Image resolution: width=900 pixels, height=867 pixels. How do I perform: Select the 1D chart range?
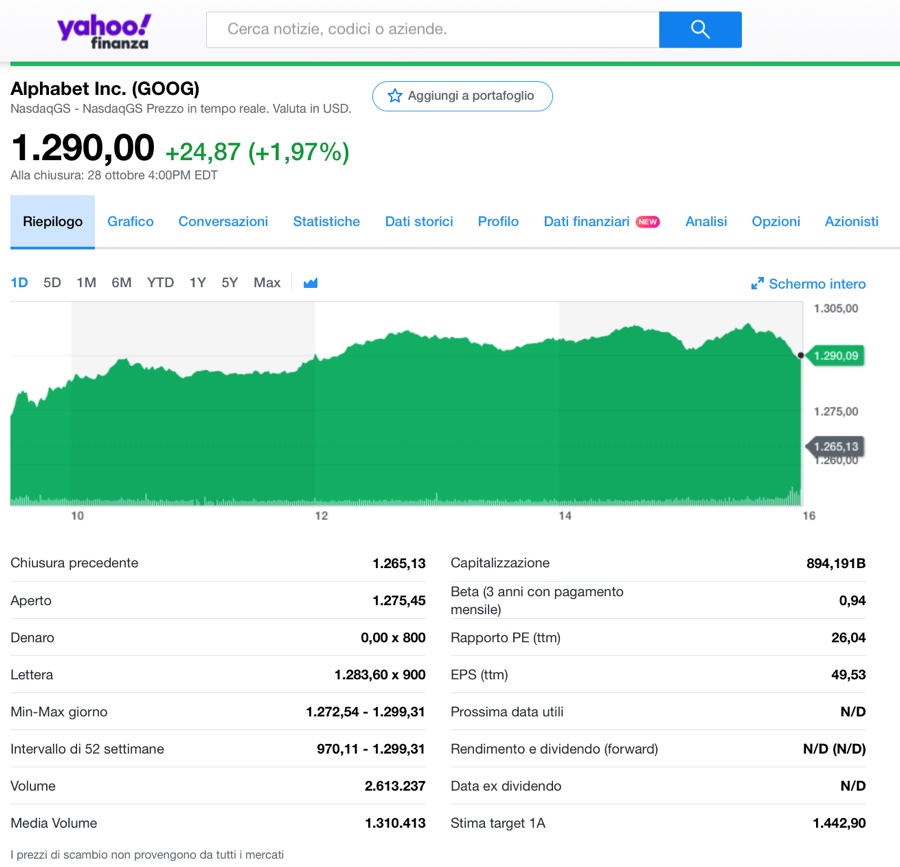pyautogui.click(x=19, y=283)
